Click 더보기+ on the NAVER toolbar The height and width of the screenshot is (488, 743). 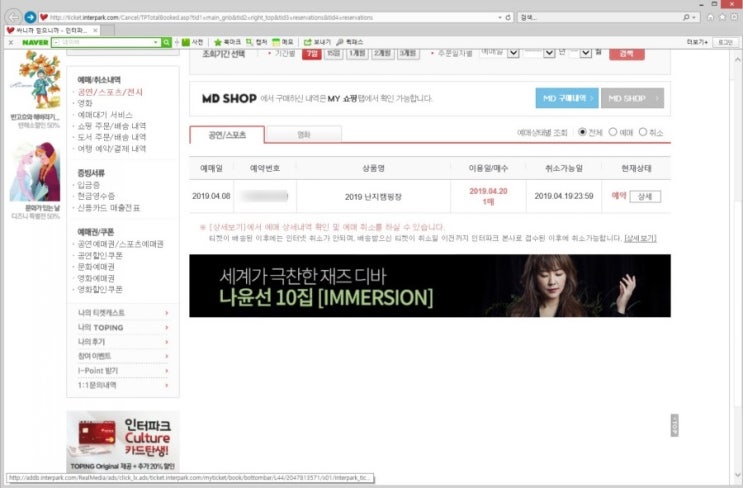tap(697, 43)
